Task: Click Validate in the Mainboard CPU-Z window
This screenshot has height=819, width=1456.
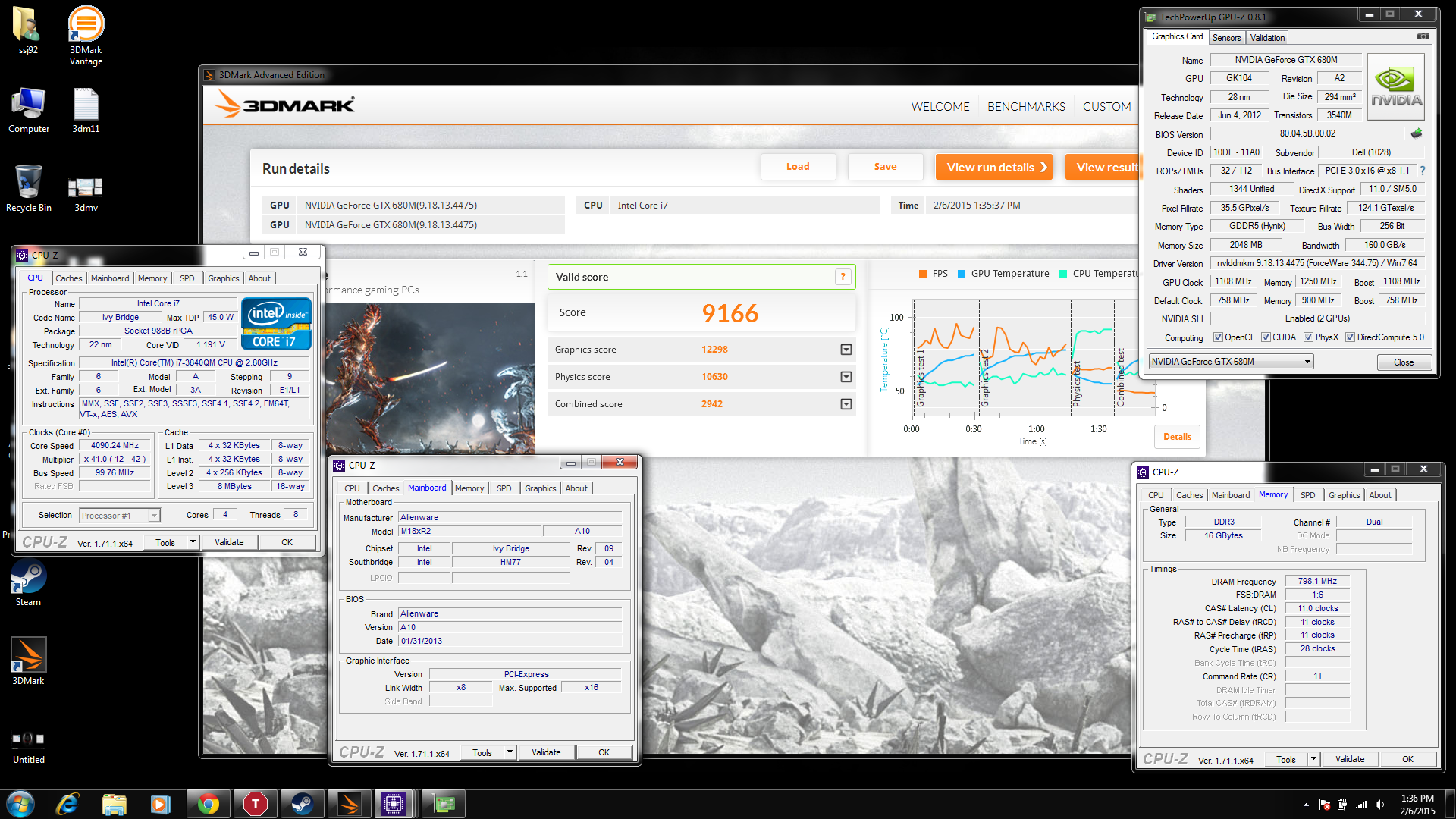Action: coord(546,752)
